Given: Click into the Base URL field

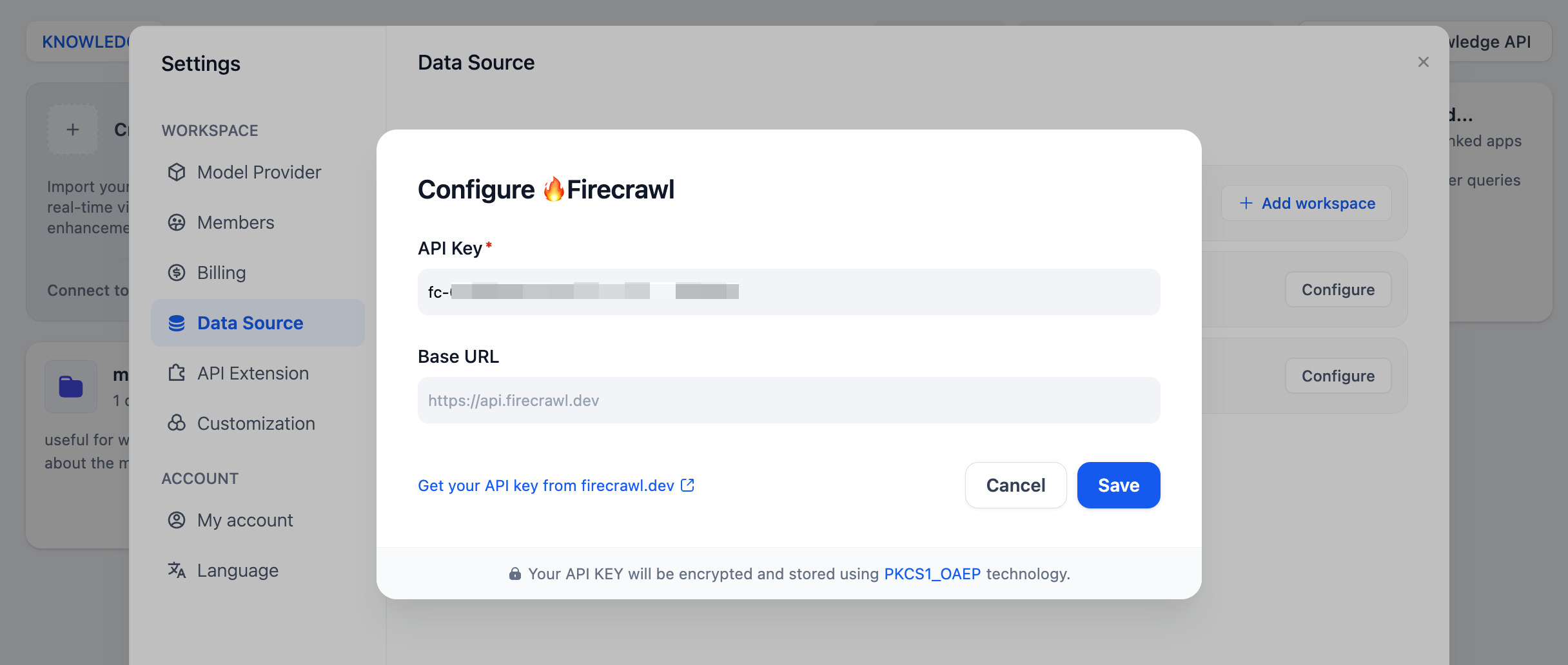Looking at the screenshot, I should (789, 400).
